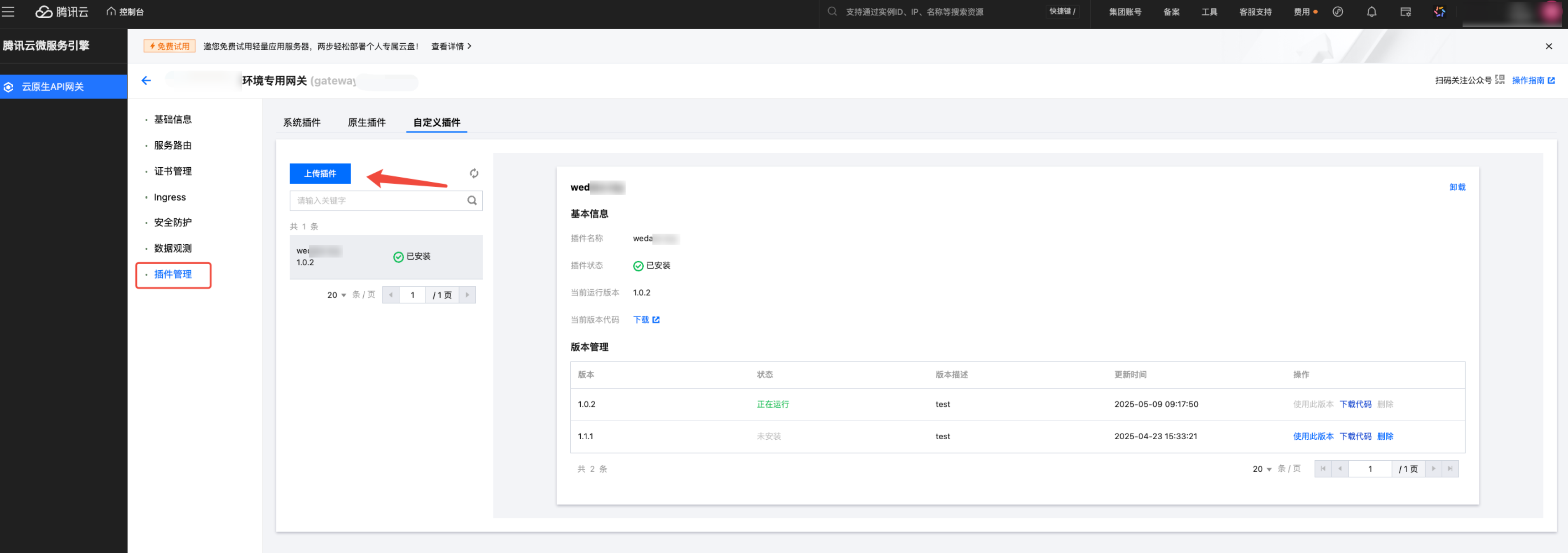Expand 查看详情 in the banner
This screenshot has width=1568, height=553.
point(451,46)
